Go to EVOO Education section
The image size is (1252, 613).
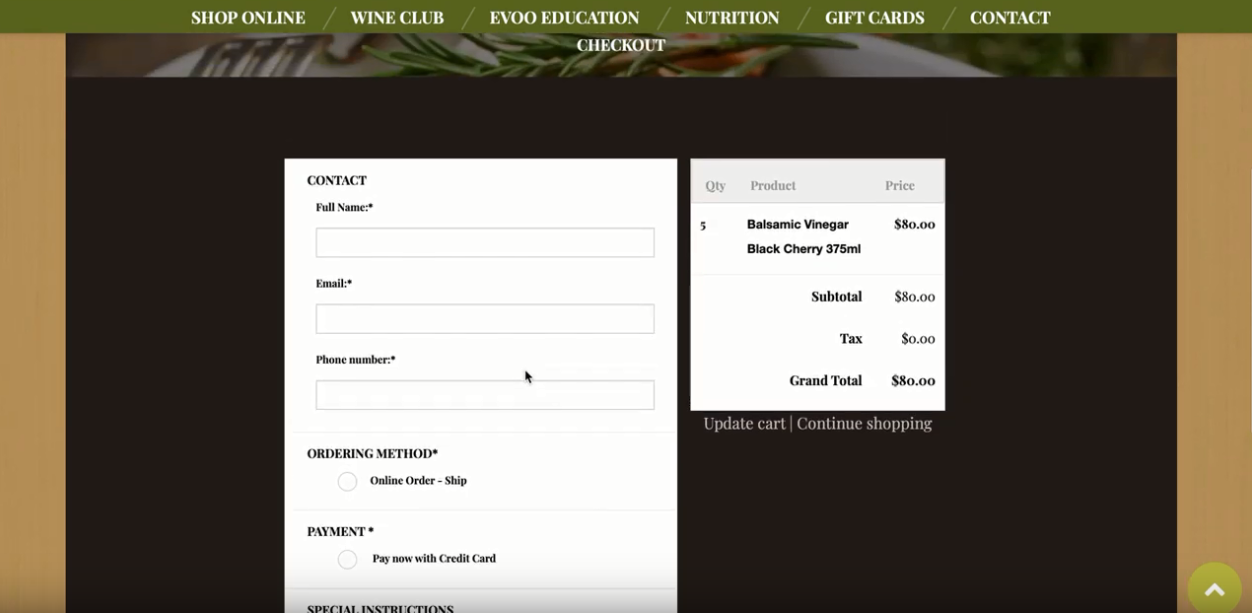point(564,17)
